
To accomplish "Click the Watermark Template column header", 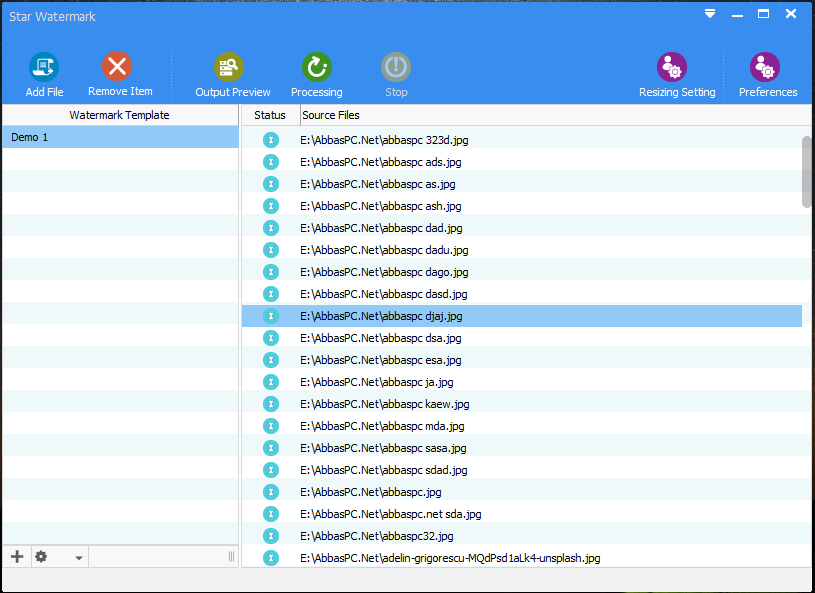I will (x=120, y=115).
